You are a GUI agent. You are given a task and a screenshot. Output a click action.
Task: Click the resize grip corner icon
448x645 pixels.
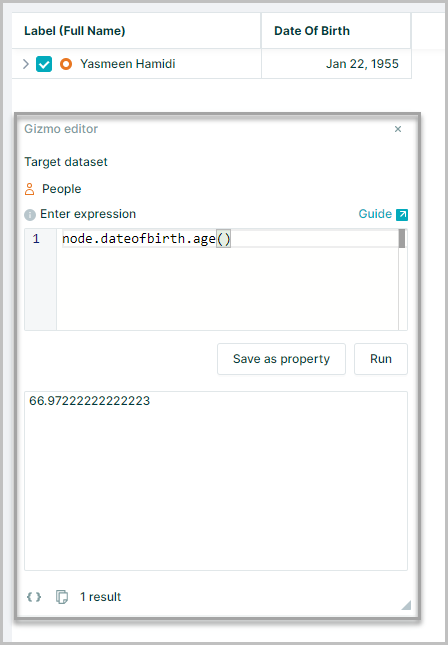tap(406, 605)
